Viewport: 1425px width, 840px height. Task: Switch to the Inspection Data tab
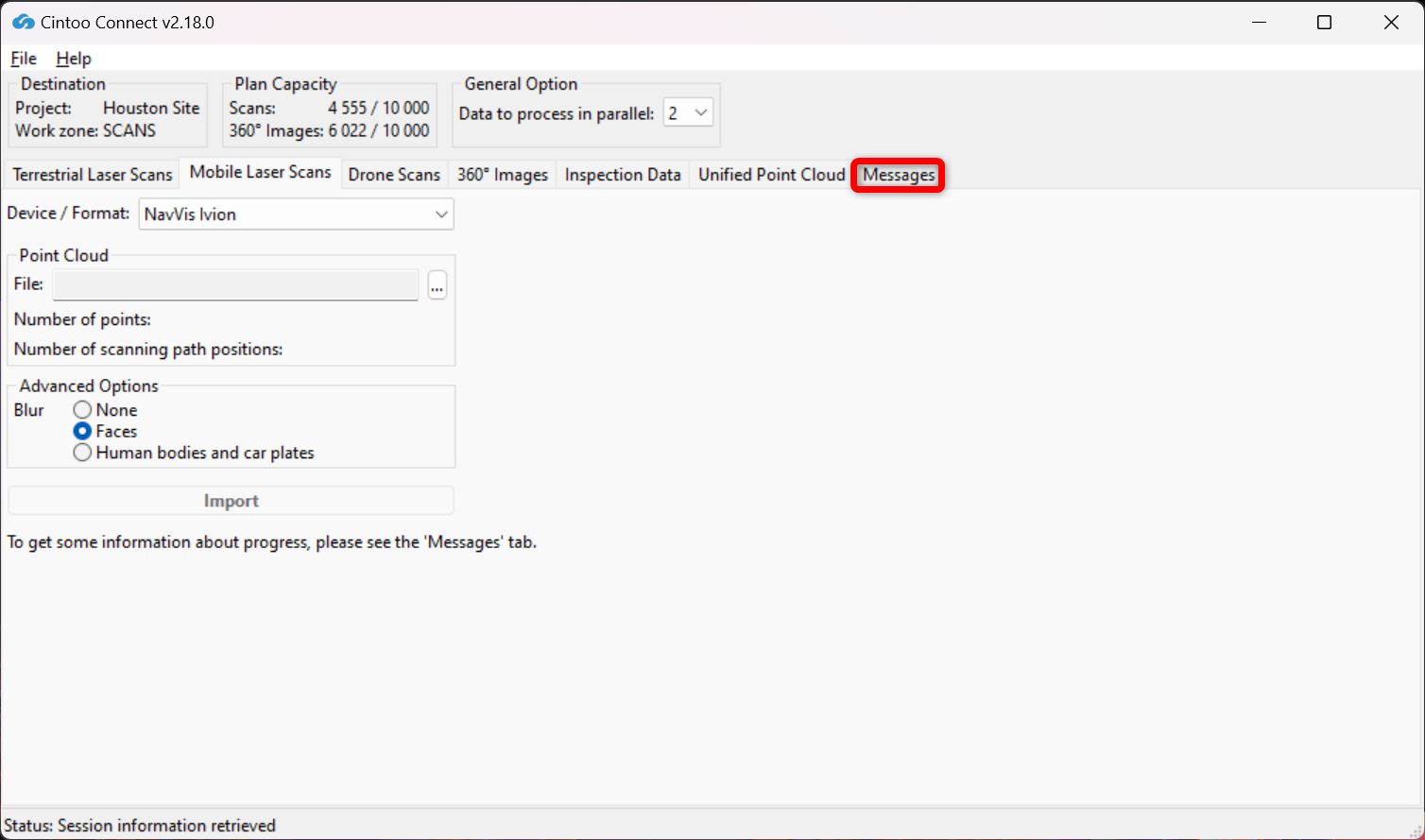623,175
